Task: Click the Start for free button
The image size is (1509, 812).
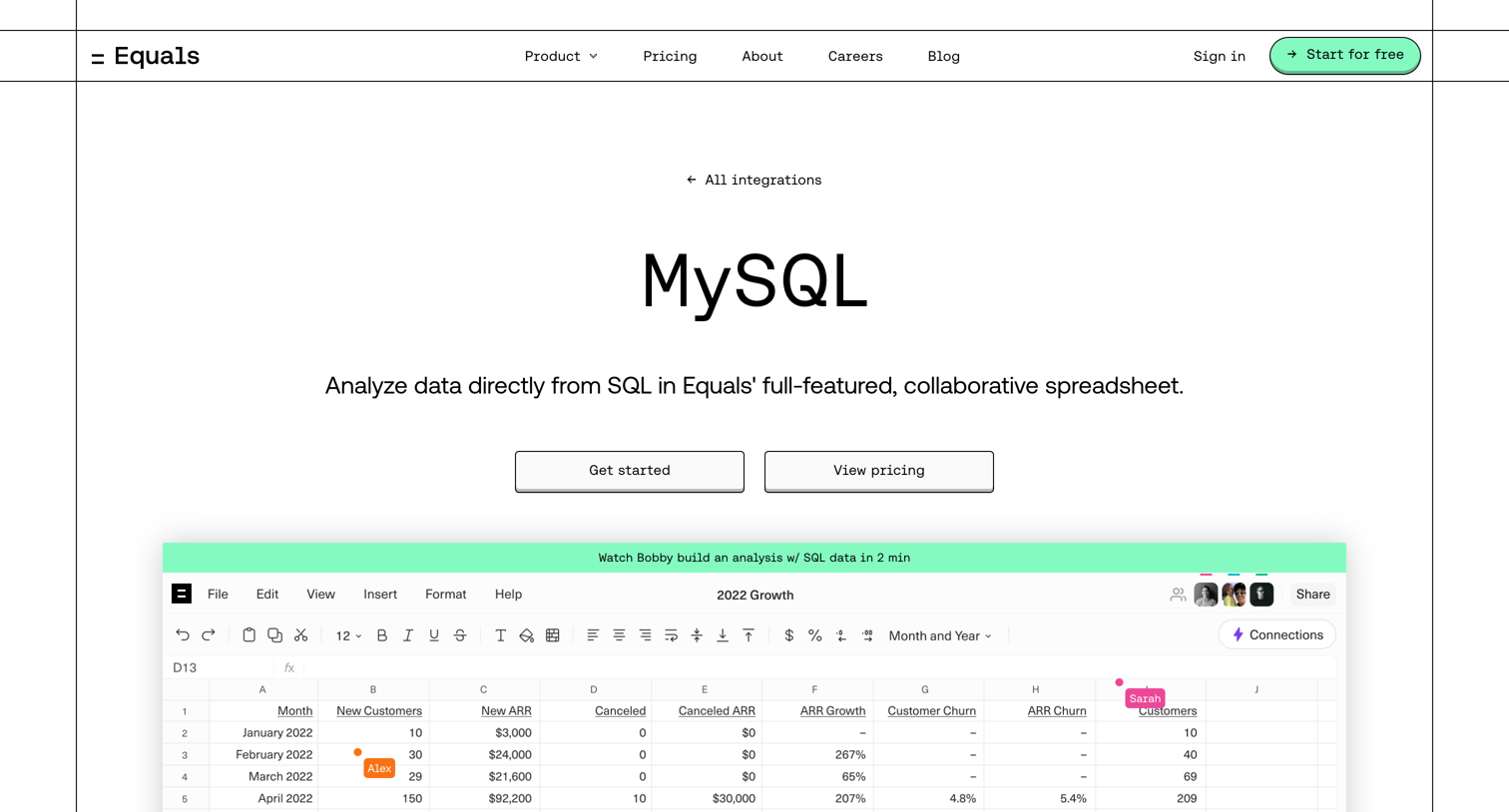Action: pos(1344,55)
